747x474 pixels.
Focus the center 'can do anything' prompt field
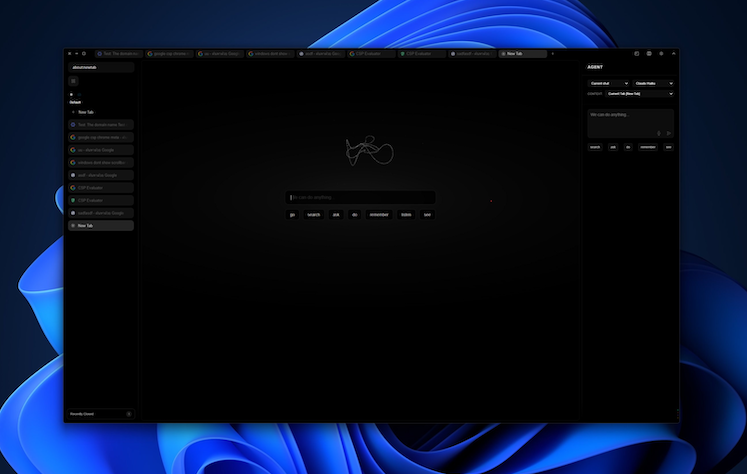pos(360,197)
